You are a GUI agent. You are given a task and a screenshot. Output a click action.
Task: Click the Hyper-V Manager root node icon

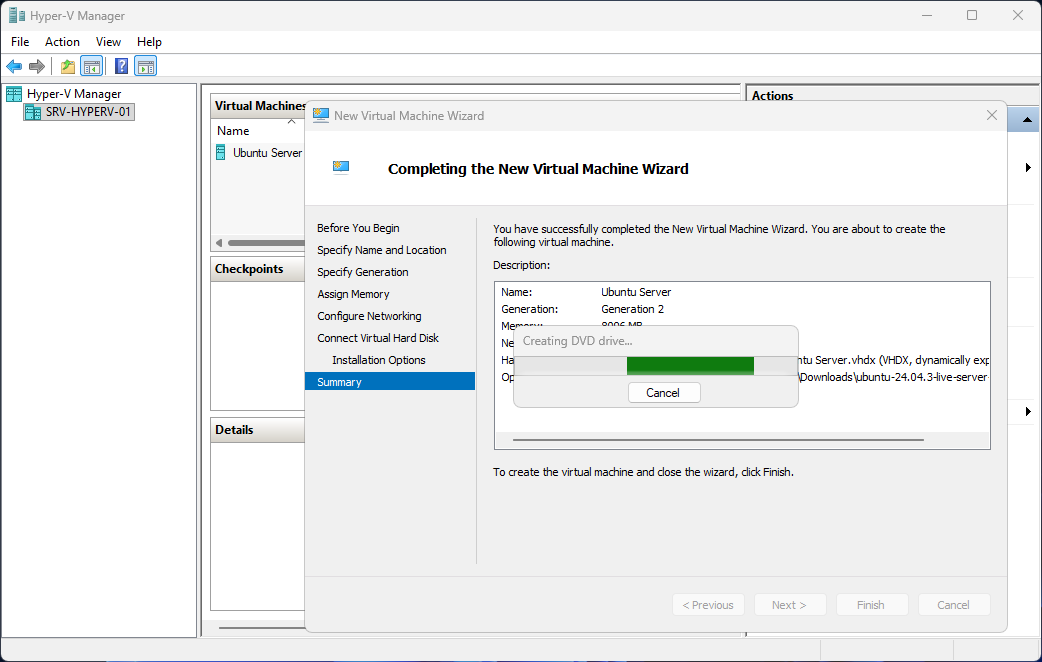14,94
